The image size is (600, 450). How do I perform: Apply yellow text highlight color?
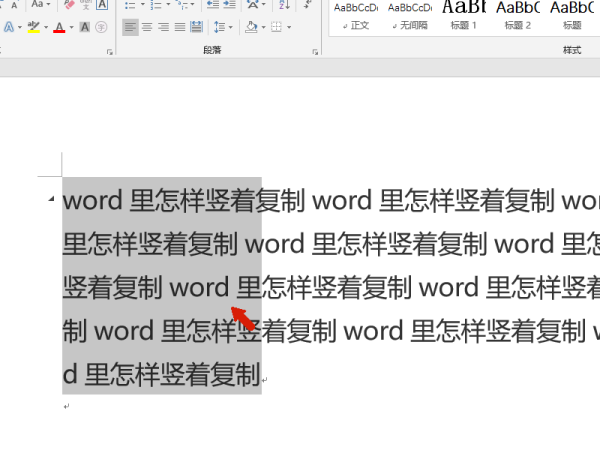point(34,27)
